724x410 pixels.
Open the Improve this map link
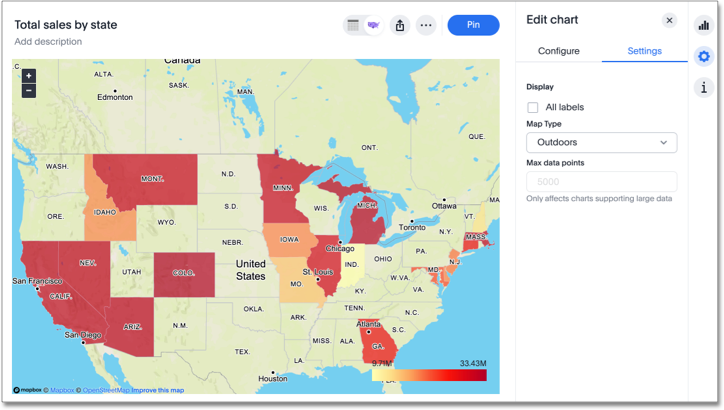[158, 390]
